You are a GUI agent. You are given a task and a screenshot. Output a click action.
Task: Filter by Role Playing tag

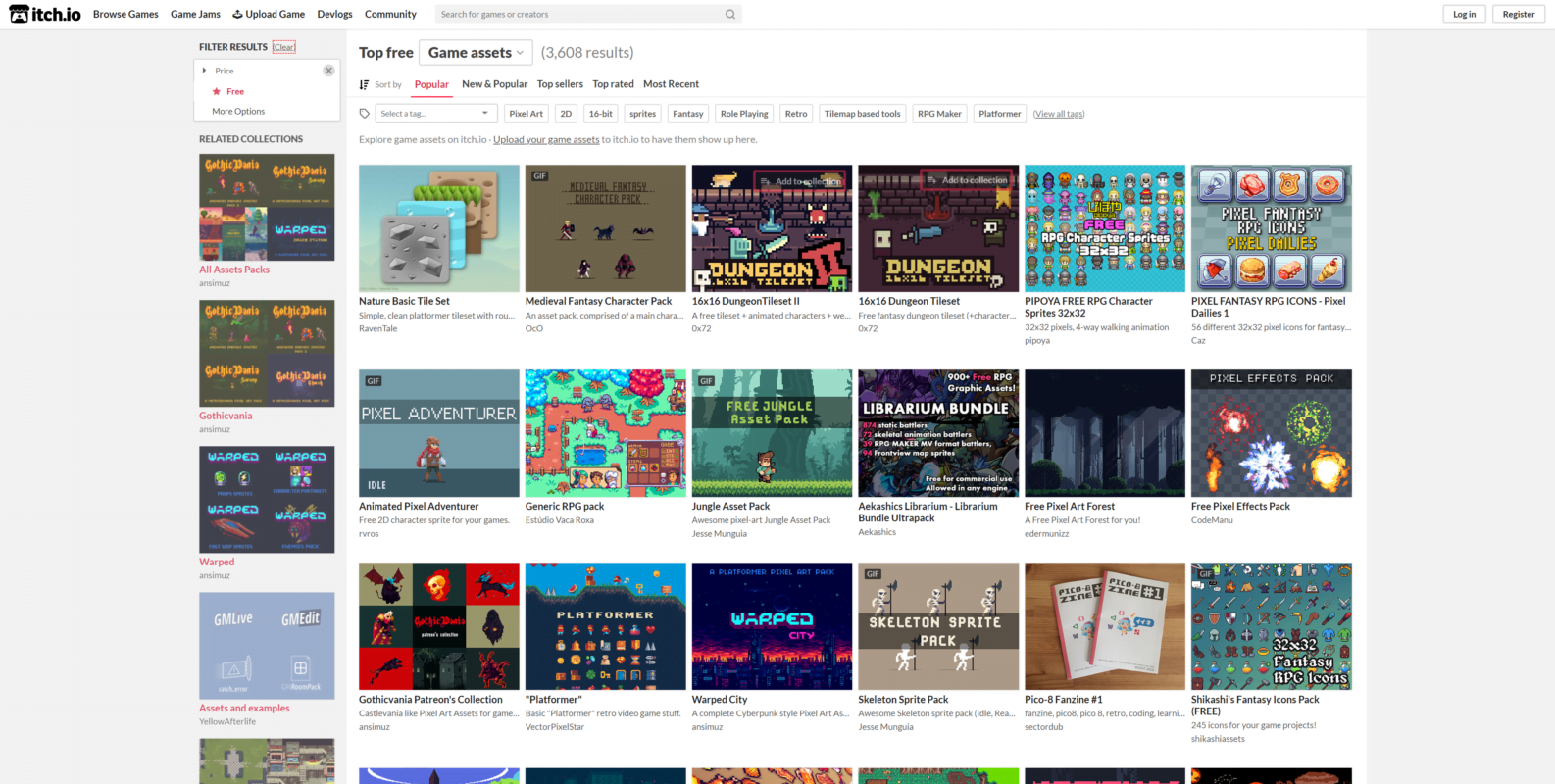tap(744, 114)
